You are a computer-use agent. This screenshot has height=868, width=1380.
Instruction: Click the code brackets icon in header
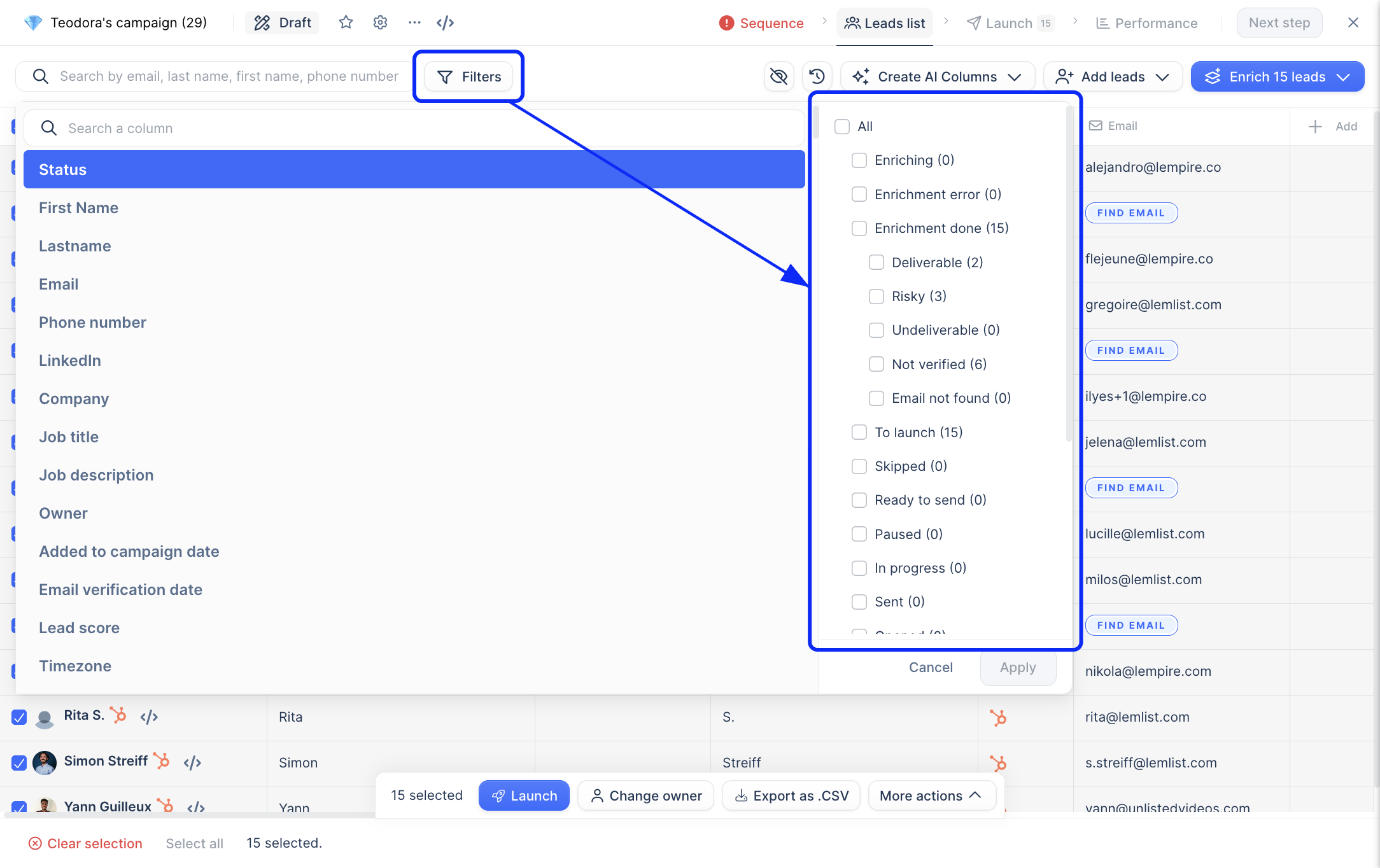pyautogui.click(x=445, y=23)
